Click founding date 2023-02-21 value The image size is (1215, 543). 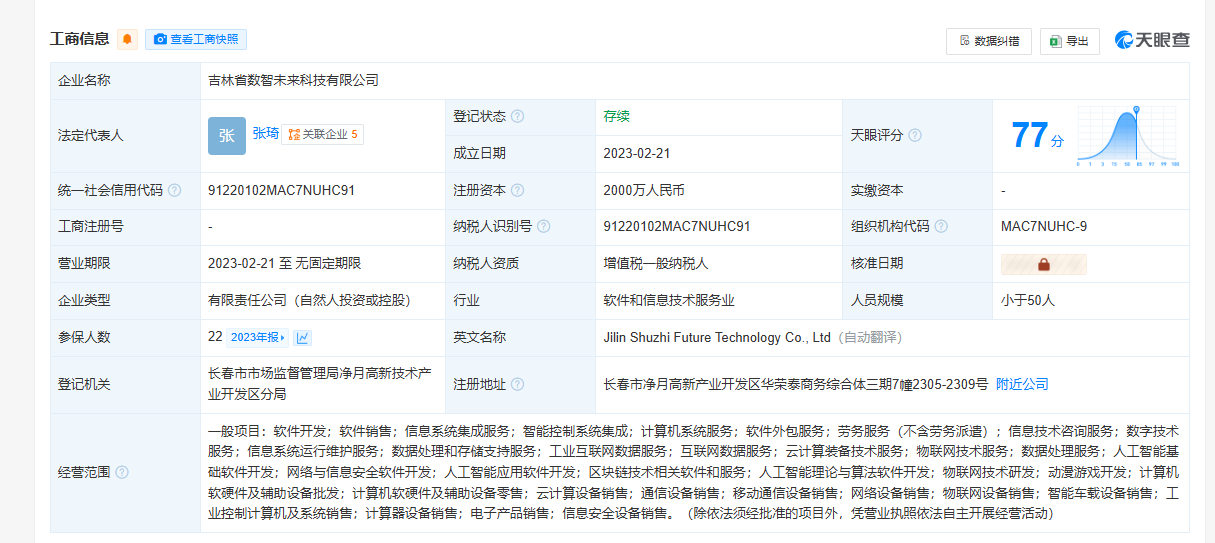[637, 153]
